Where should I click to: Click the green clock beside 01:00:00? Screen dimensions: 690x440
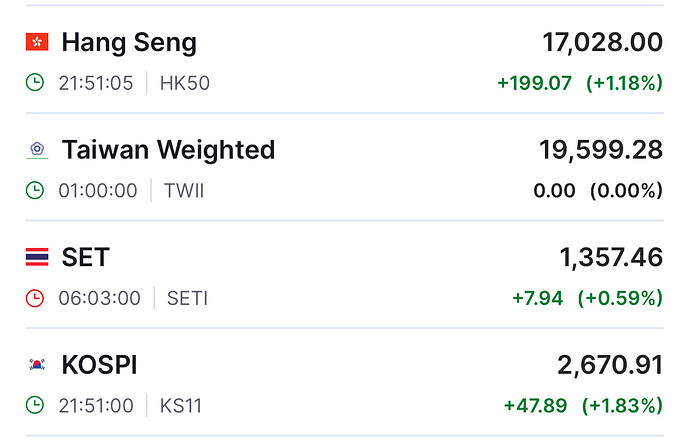click(35, 191)
